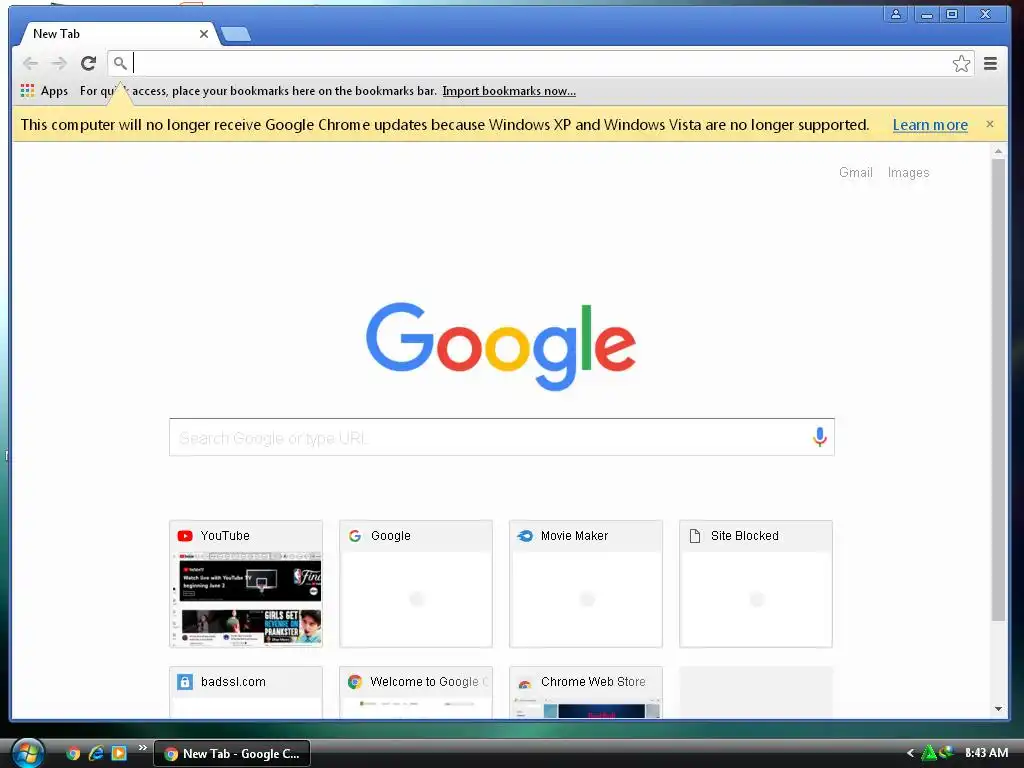1024x768 pixels.
Task: Click the Back navigation arrow
Action: [x=30, y=63]
